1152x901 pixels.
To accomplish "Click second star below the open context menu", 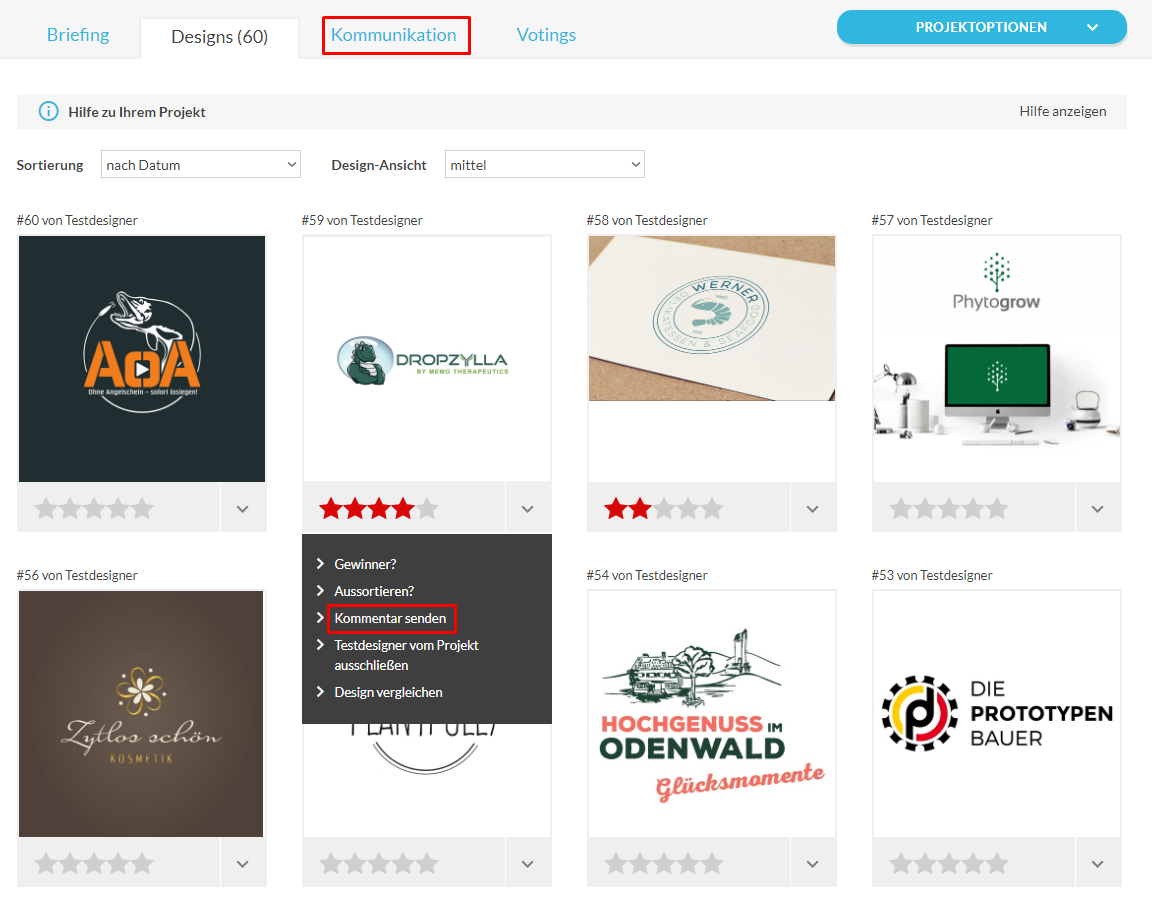I will click(355, 864).
